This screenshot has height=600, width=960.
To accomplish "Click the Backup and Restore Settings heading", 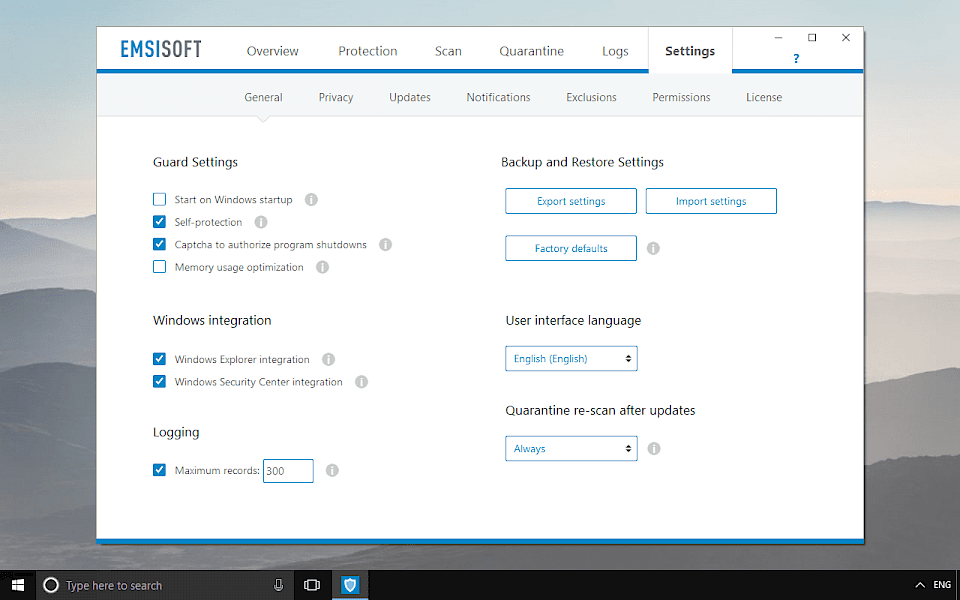I will pos(582,162).
